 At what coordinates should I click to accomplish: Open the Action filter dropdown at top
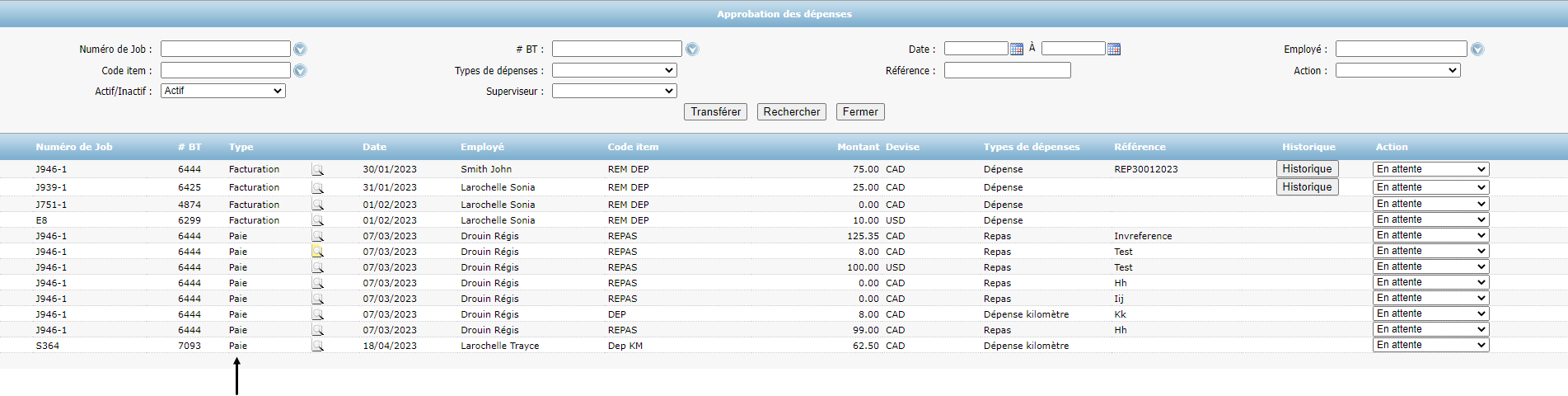tap(1397, 71)
